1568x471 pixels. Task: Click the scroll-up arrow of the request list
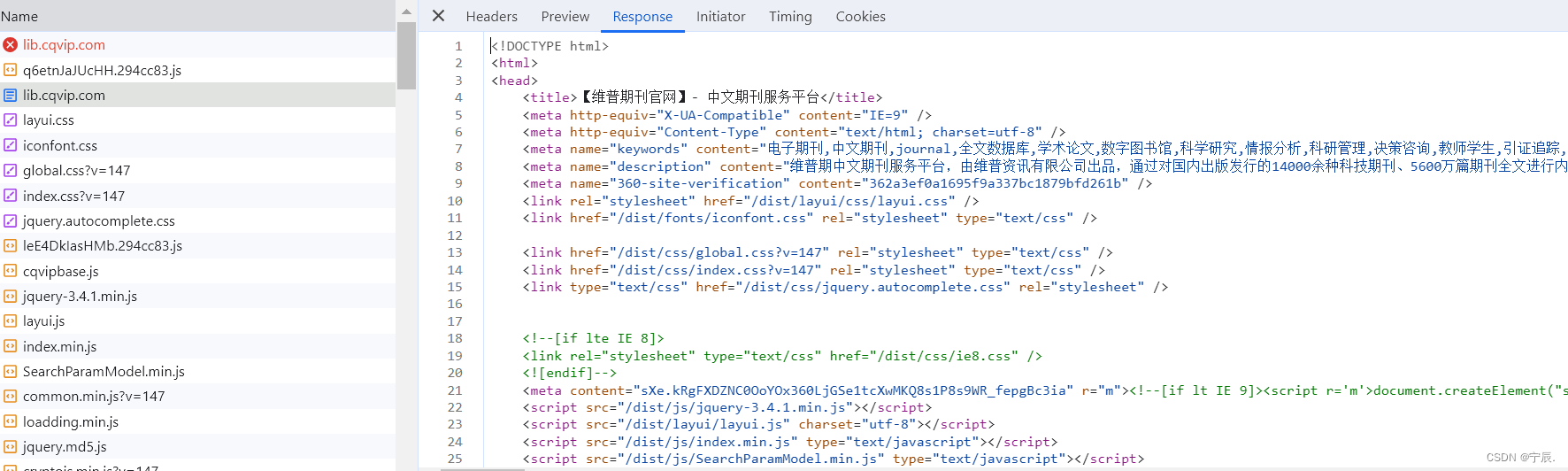point(406,12)
